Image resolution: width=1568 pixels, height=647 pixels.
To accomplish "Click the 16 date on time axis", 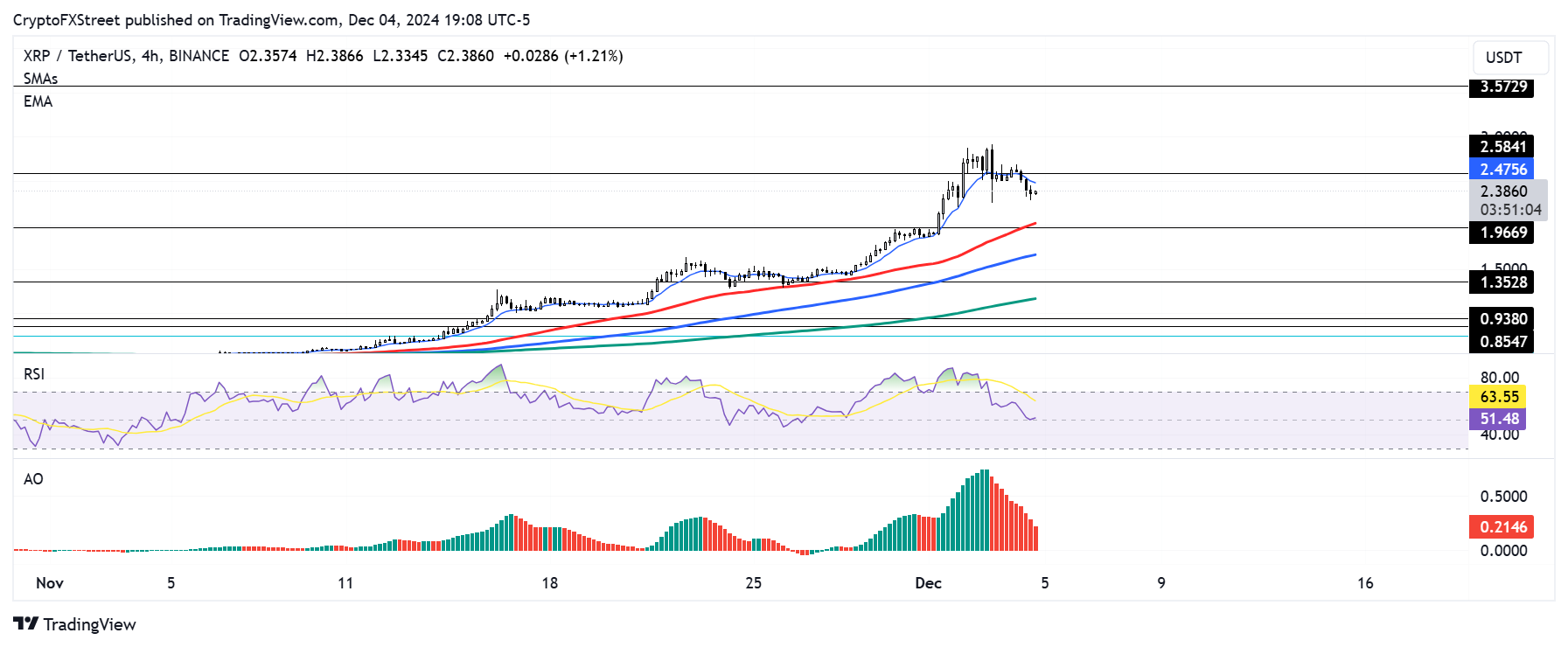I will (x=1365, y=583).
